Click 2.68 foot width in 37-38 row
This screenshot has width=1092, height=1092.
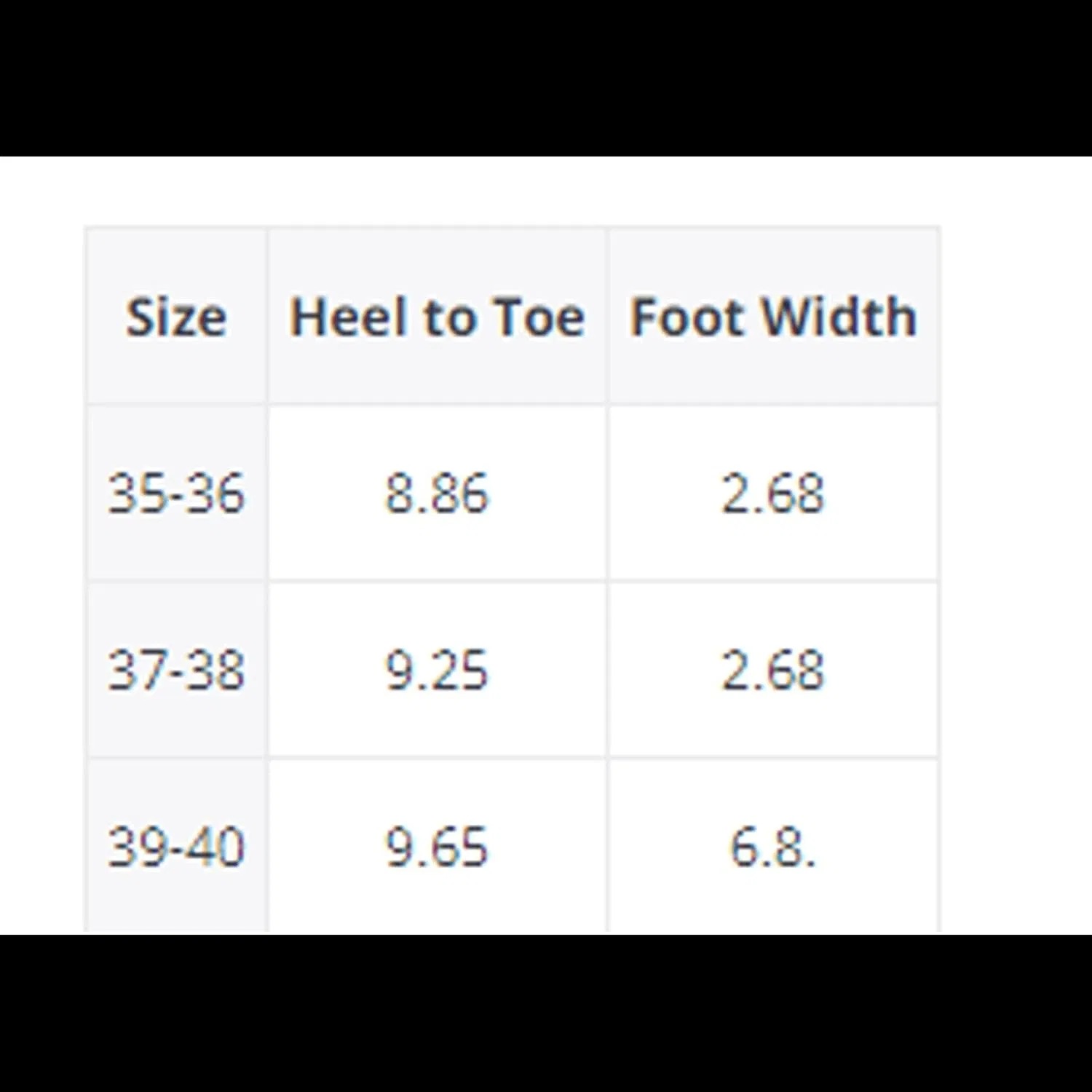[x=773, y=670]
